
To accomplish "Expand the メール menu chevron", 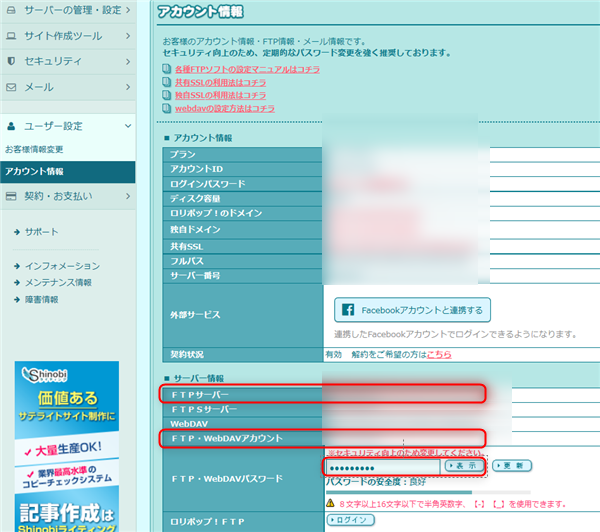I will (x=129, y=87).
